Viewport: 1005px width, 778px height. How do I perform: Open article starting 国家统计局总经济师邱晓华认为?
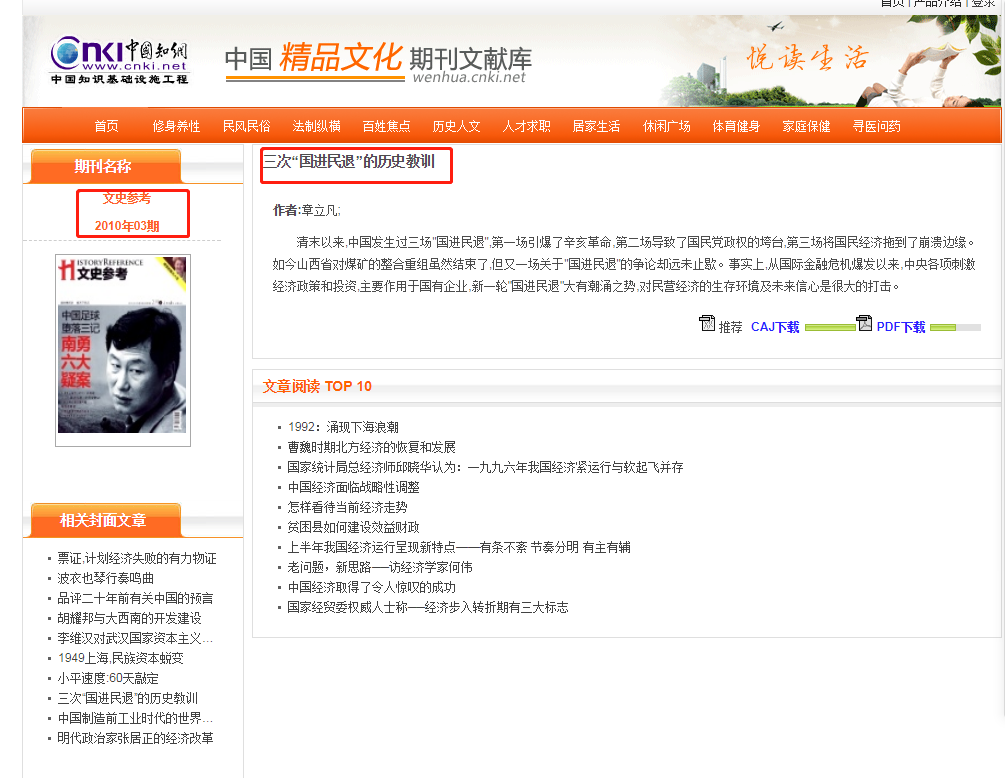[x=485, y=467]
